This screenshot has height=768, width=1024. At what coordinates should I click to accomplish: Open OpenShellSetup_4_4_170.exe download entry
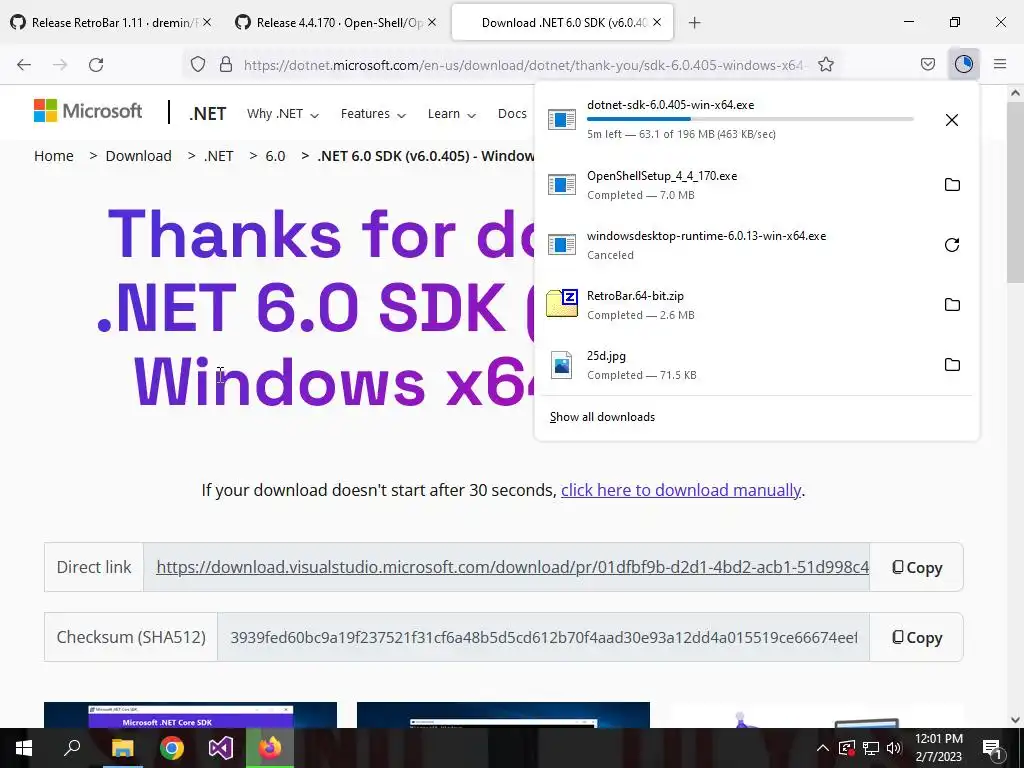pyautogui.click(x=736, y=185)
